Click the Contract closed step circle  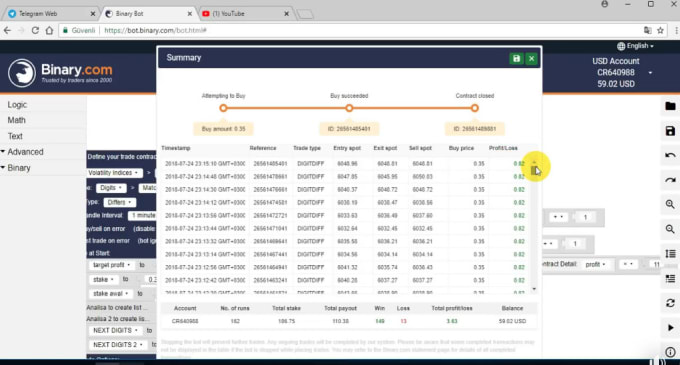474,108
